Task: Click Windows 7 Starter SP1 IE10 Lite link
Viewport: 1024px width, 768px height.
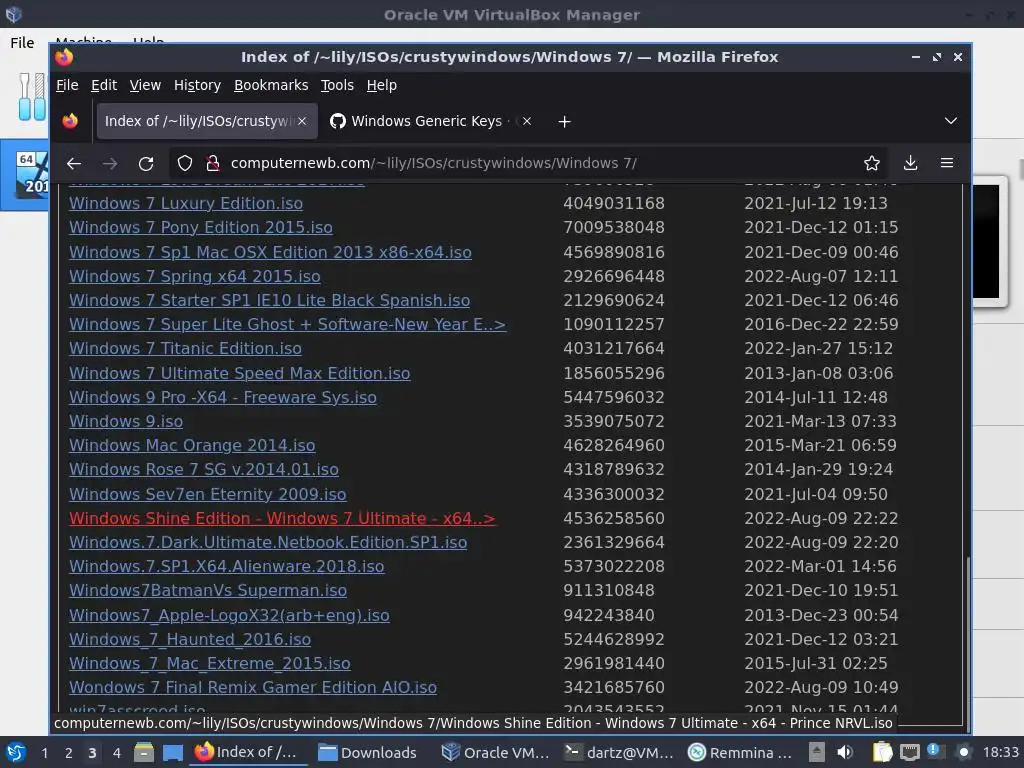Action: tap(269, 300)
